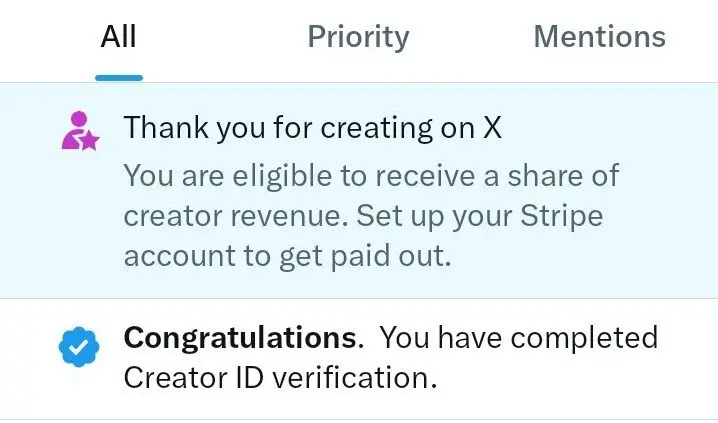This screenshot has width=718, height=423.
Task: Click the "creator revenue" phrase
Action: [x=236, y=217]
